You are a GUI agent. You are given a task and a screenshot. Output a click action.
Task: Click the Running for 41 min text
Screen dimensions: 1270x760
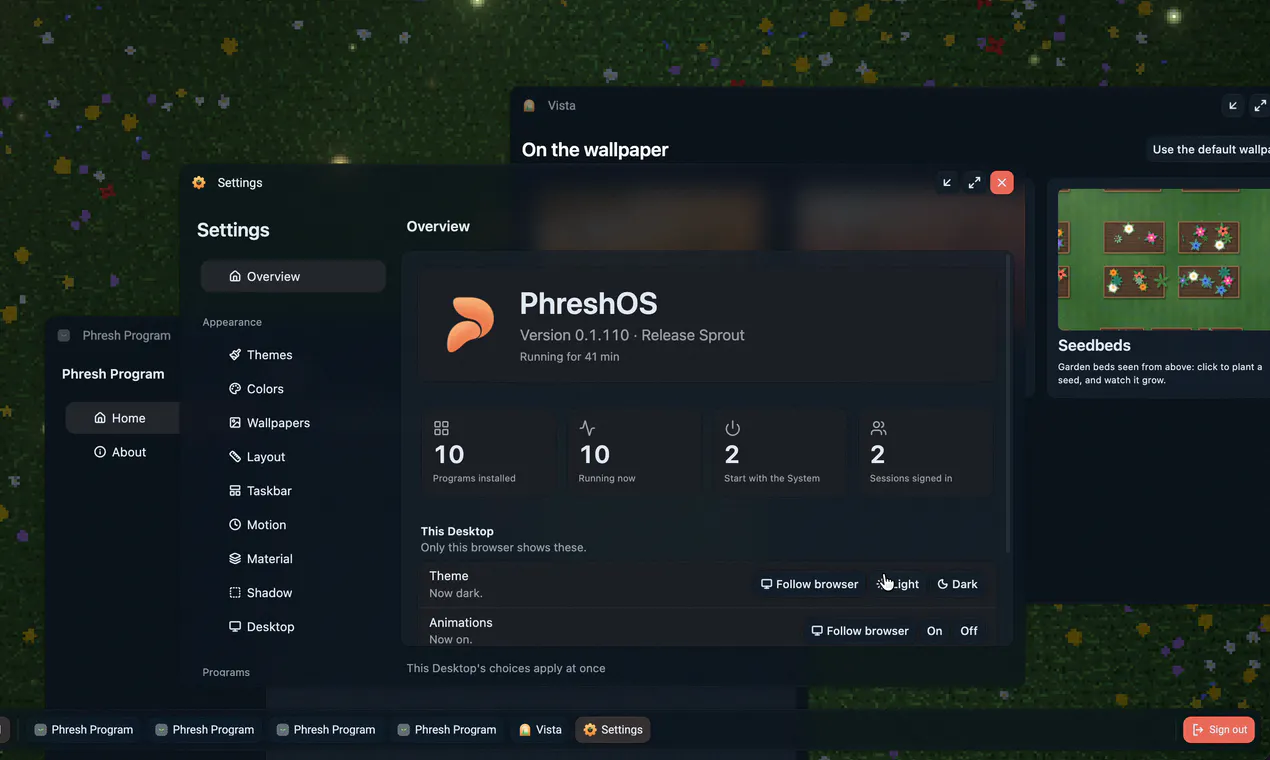pyautogui.click(x=570, y=357)
